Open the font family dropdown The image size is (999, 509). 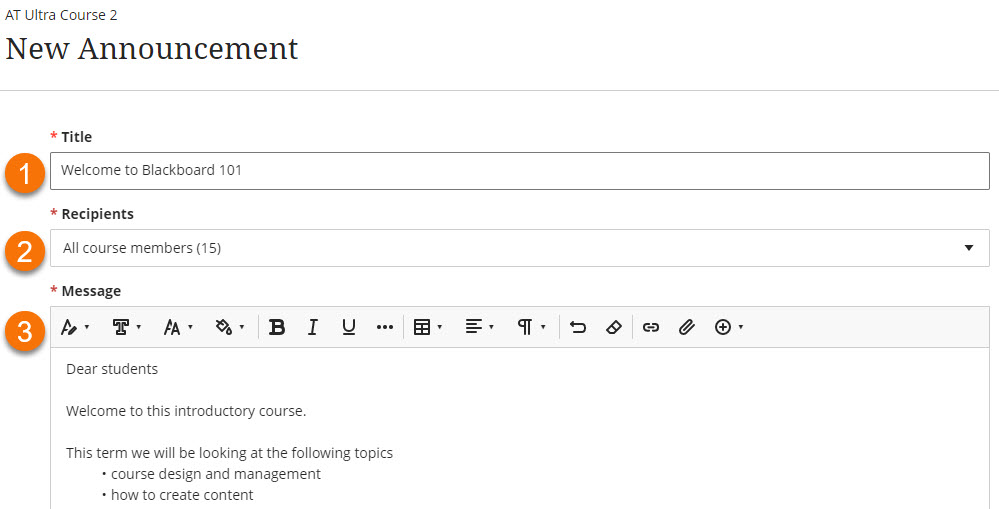pos(126,327)
